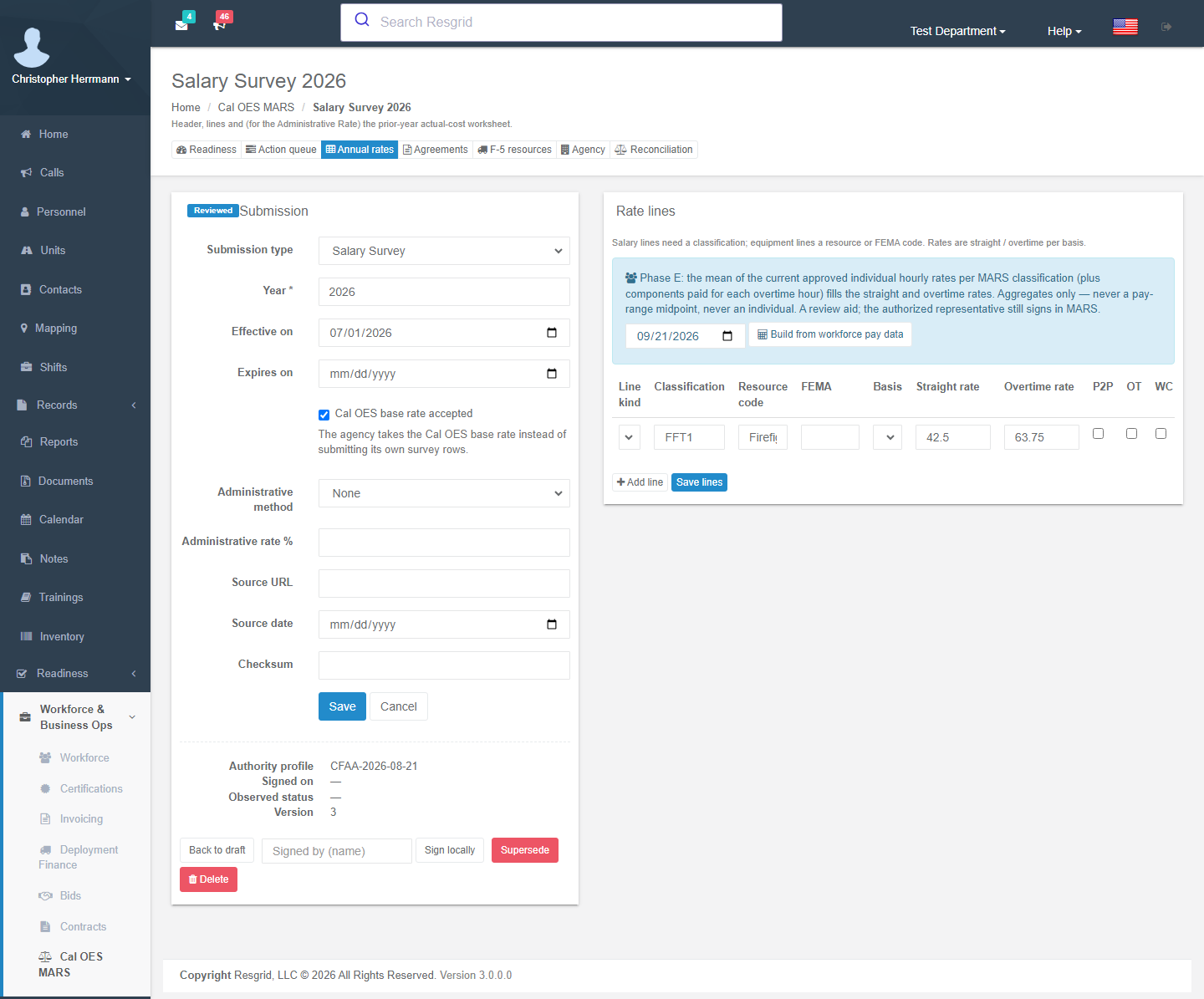Click the Signed by (name) field

point(337,851)
